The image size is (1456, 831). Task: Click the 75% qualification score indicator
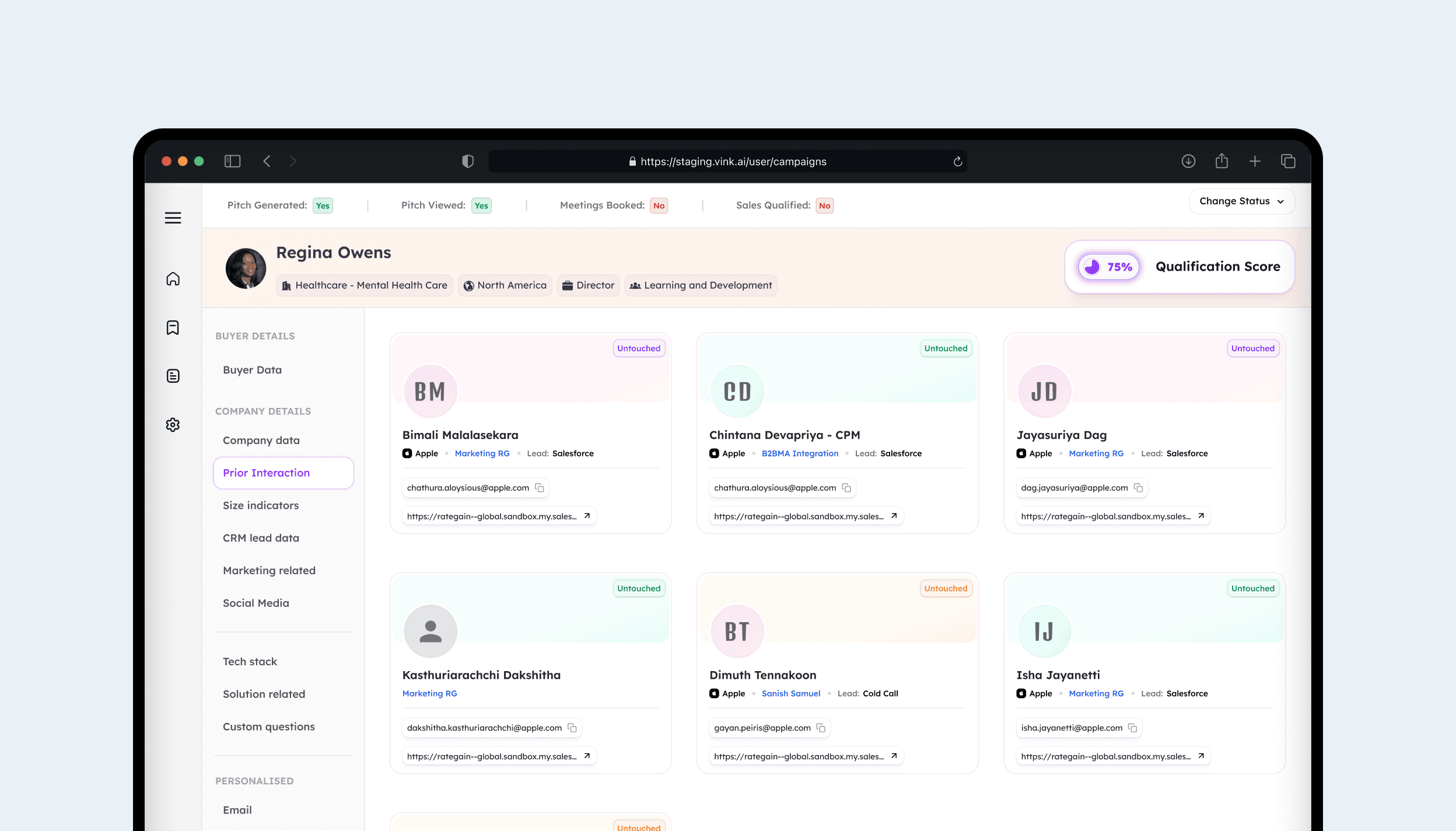(1108, 267)
